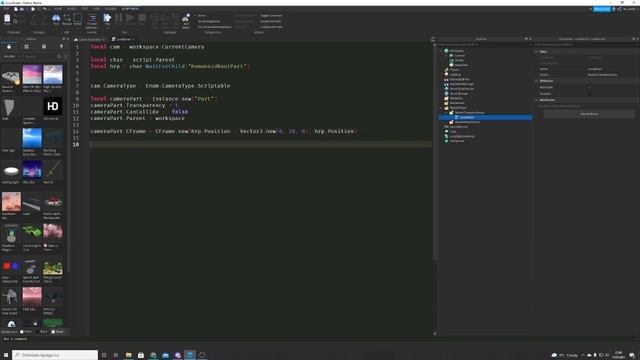
Task: Select the HD Admin thumbnail in Toolbox
Action: 53,106
